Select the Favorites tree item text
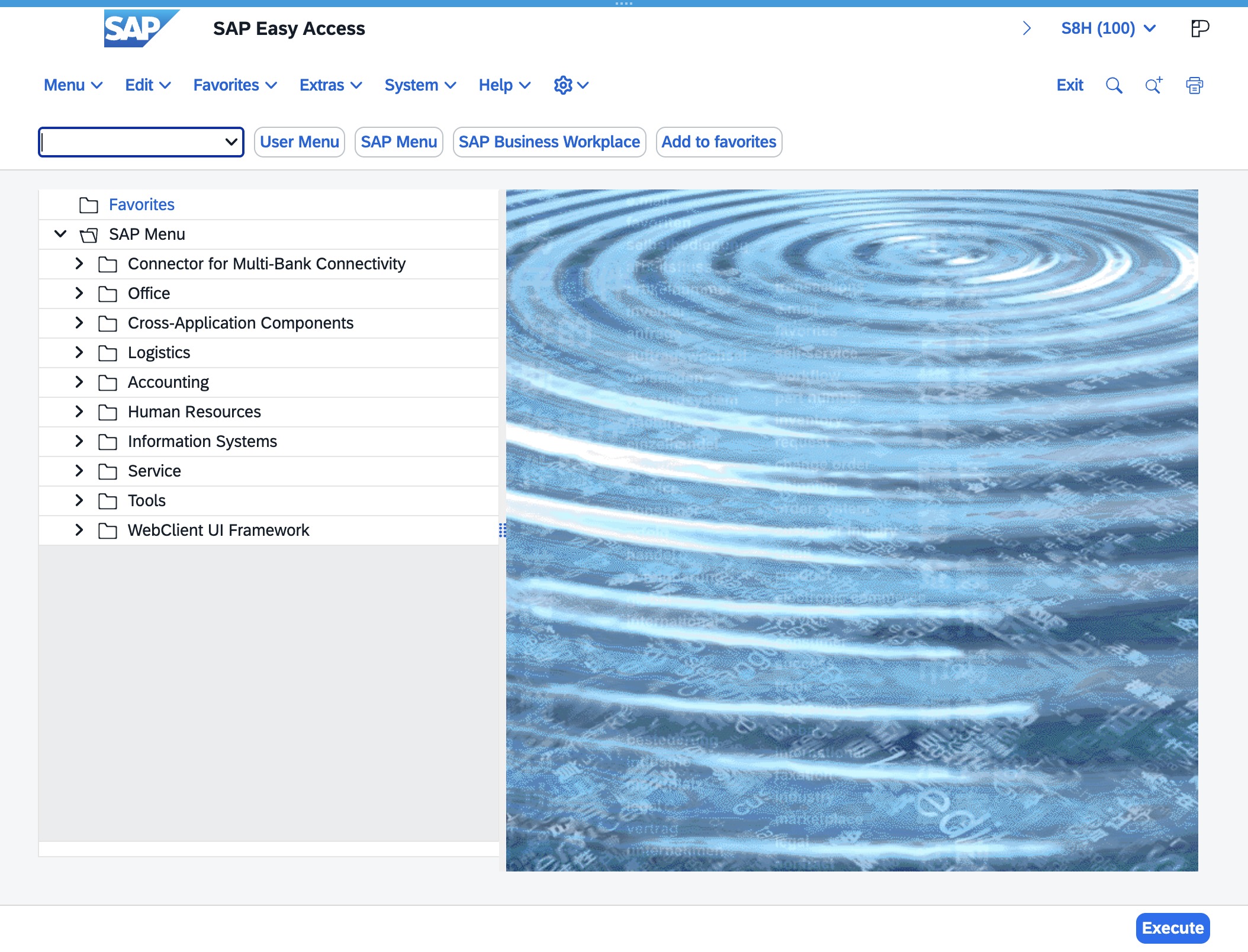The height and width of the screenshot is (952, 1248). [x=141, y=205]
